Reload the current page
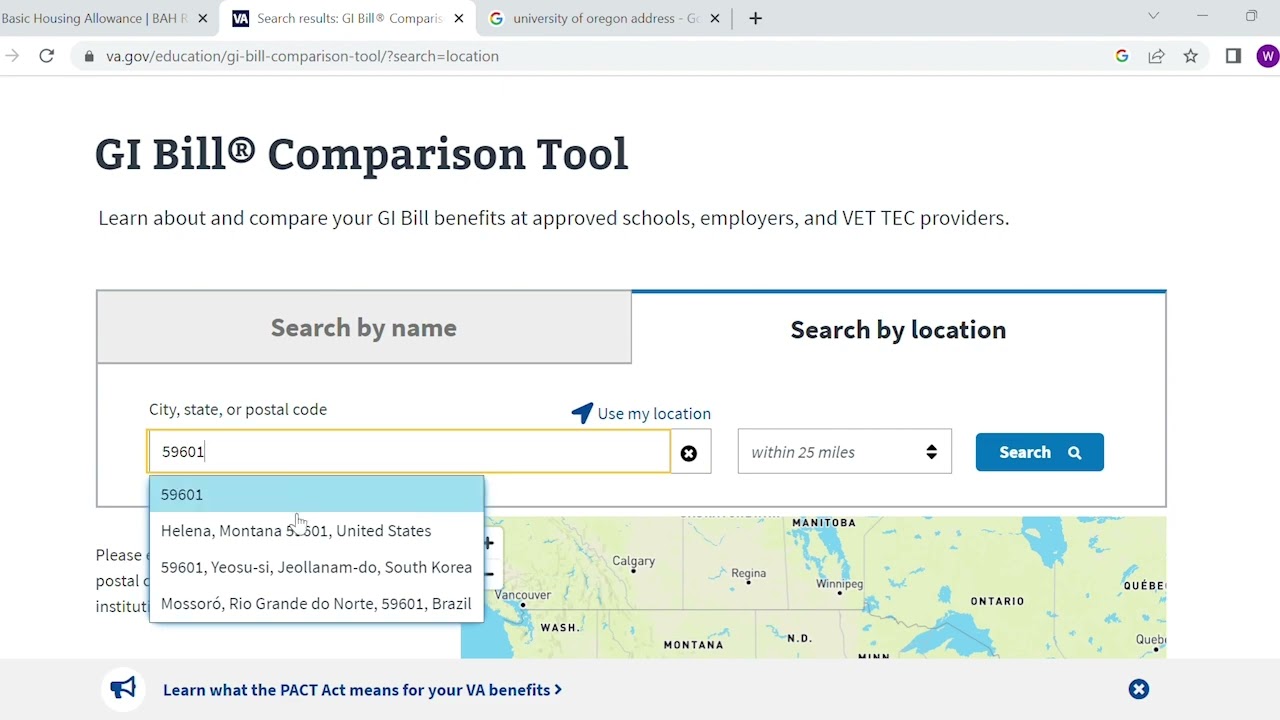Screen dimensions: 1280x720 point(47,56)
